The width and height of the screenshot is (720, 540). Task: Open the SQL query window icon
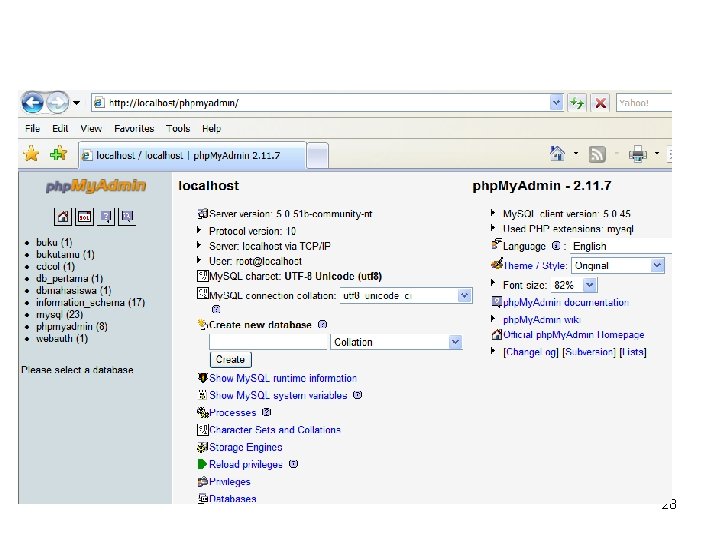[x=84, y=216]
